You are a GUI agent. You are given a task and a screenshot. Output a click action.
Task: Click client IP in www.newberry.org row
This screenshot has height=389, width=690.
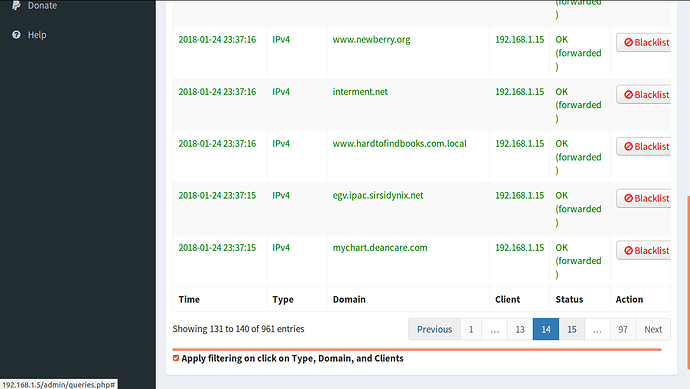(x=520, y=40)
